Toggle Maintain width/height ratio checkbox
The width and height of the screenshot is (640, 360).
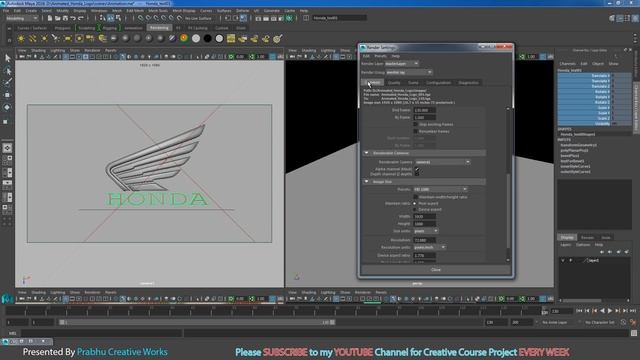tap(416, 197)
